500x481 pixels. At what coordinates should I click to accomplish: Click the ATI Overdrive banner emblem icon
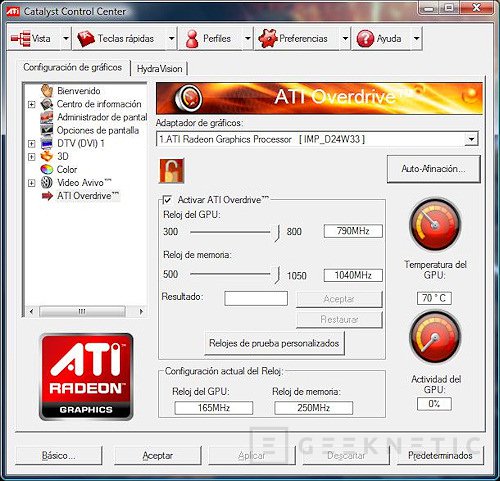pos(188,98)
